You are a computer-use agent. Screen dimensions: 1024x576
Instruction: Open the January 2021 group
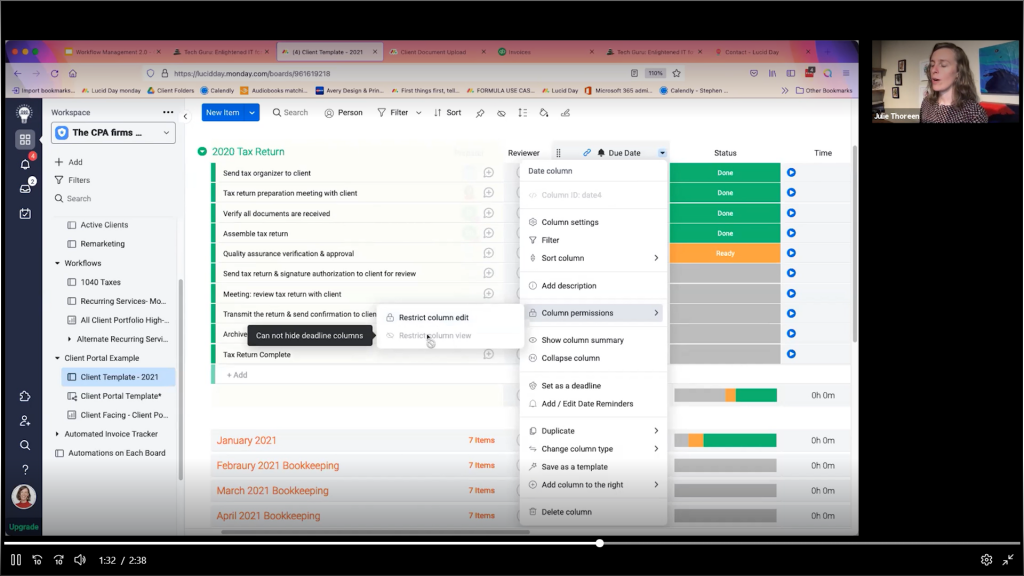[246, 440]
